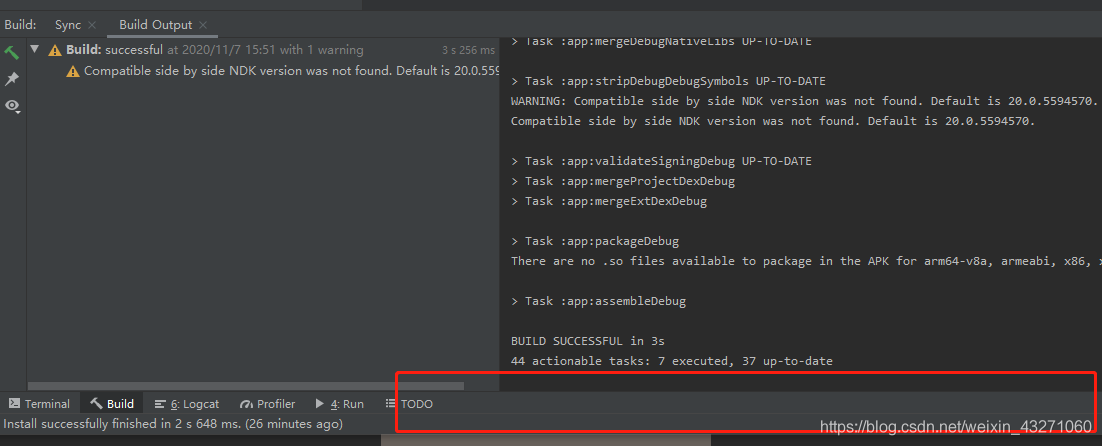Click the horizontal scrollbar of build tree
The image size is (1102, 446).
click(246, 386)
